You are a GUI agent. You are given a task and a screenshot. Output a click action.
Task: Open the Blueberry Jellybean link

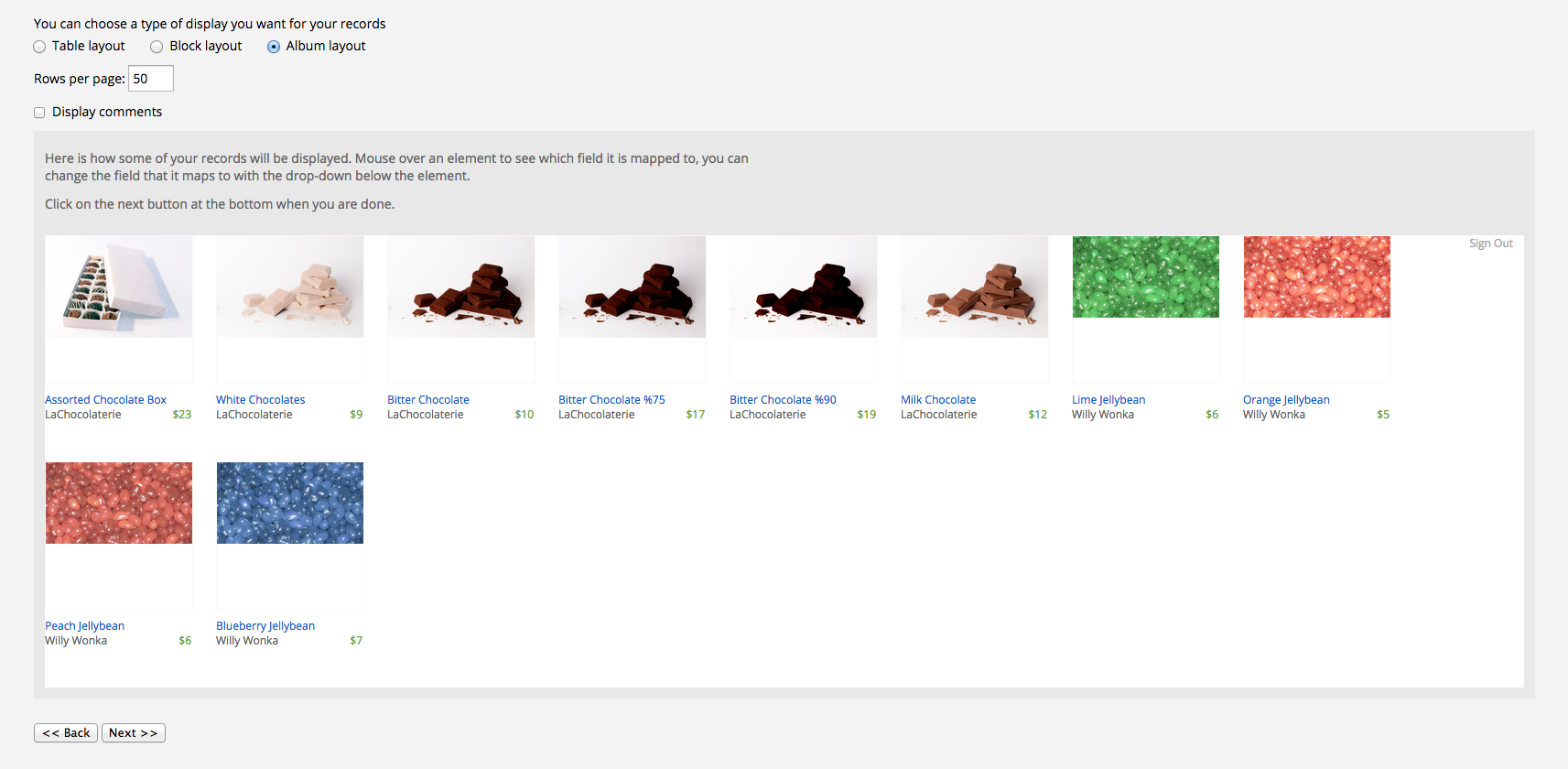(265, 626)
